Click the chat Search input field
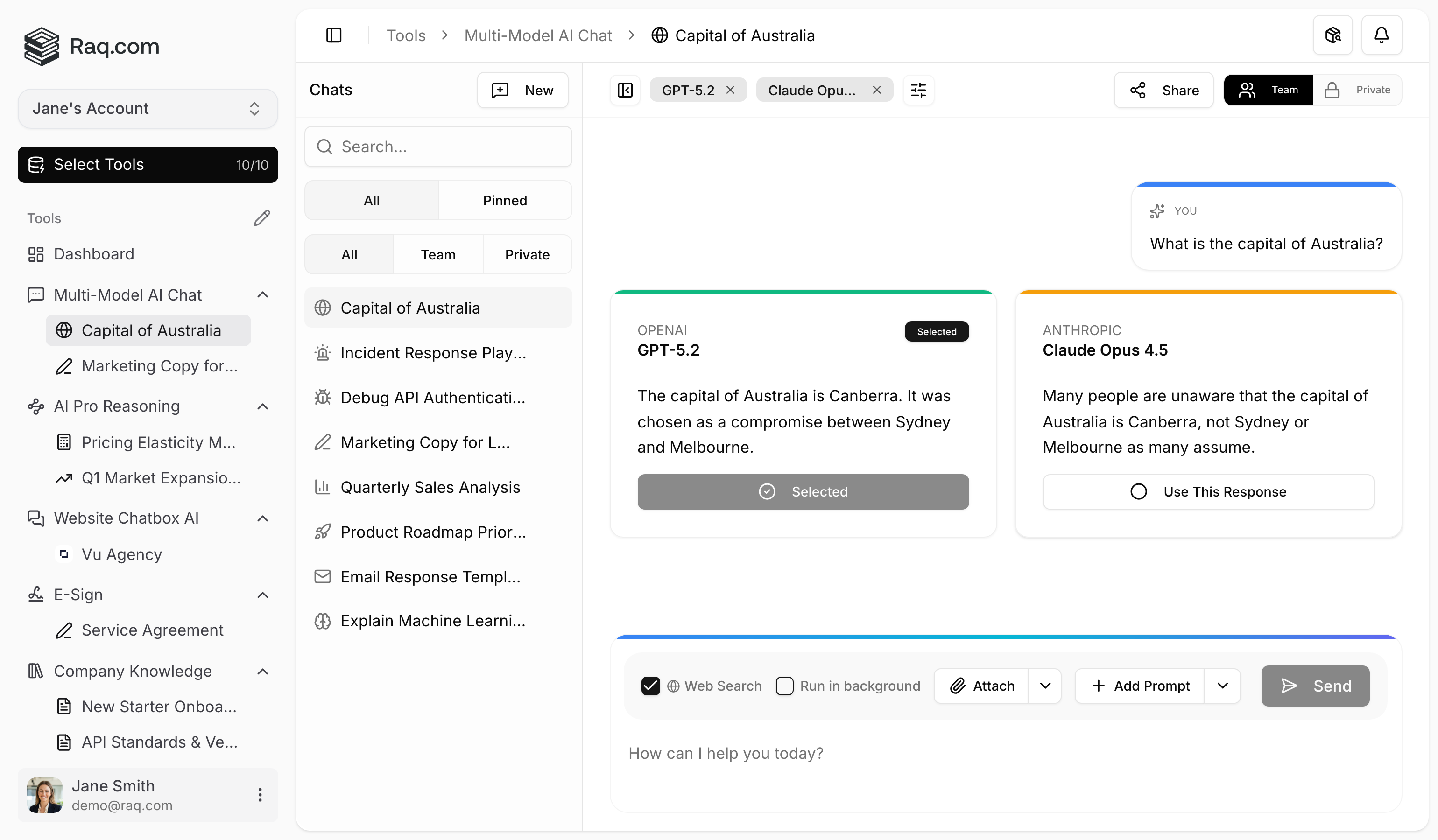Viewport: 1438px width, 840px height. point(437,147)
